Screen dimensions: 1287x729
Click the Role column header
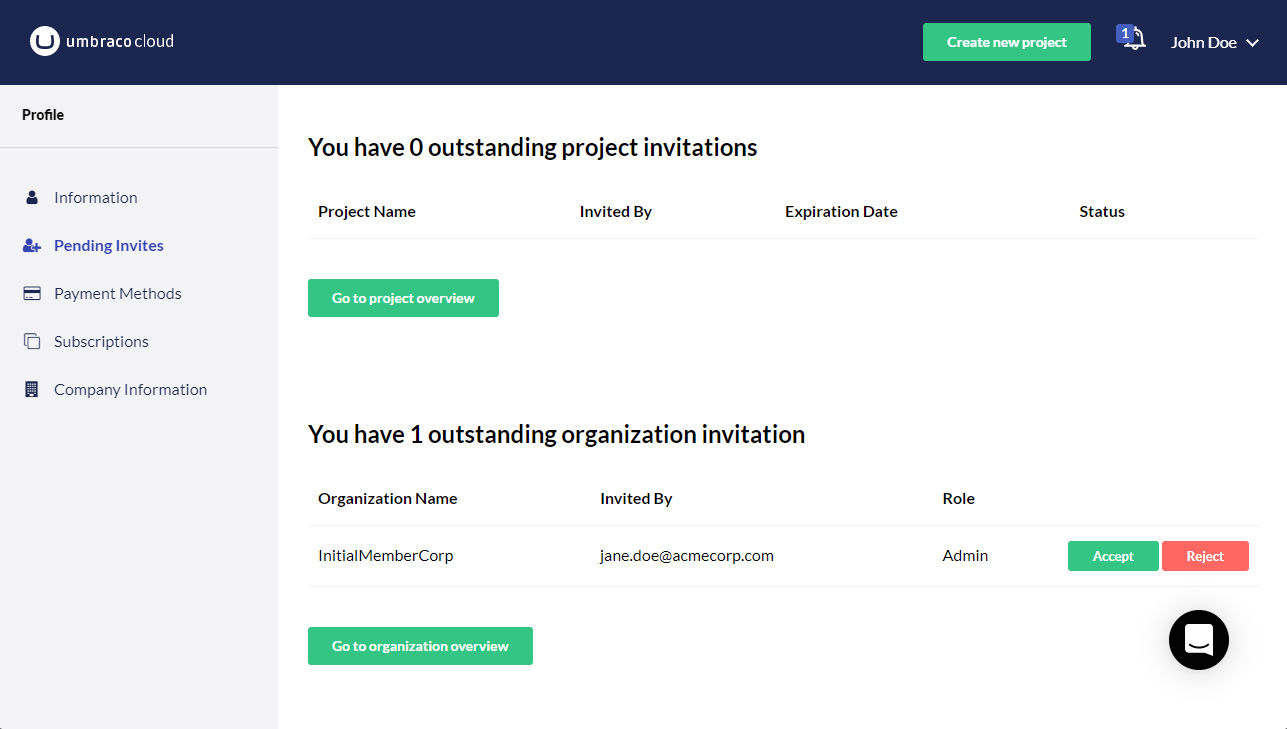point(958,498)
